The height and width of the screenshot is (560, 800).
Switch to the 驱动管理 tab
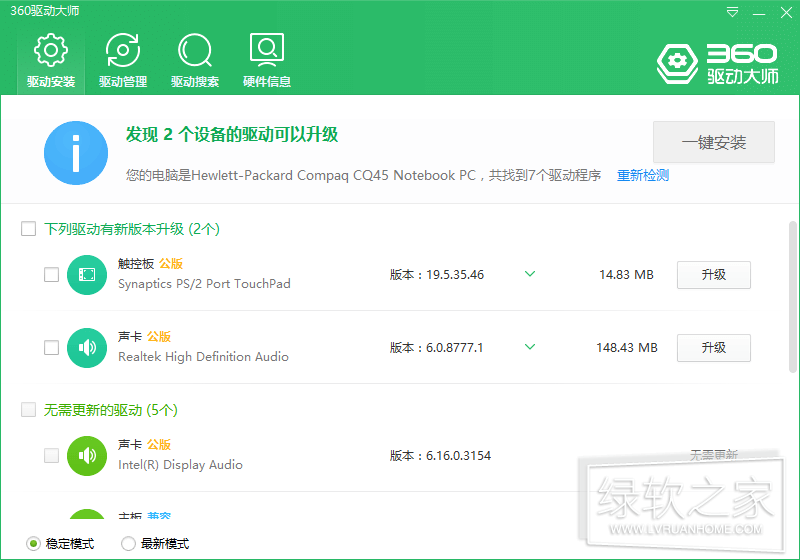pos(123,60)
